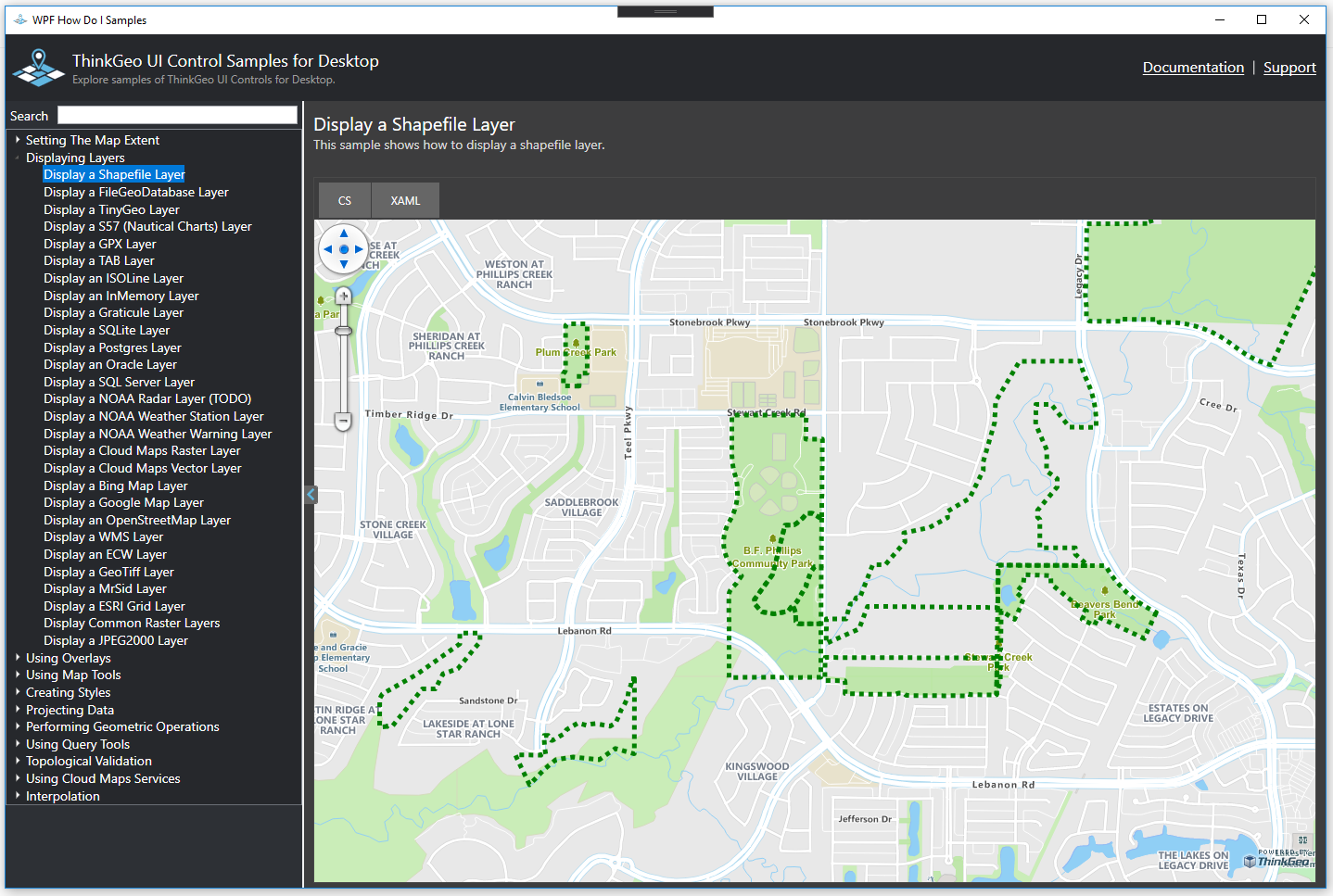Select Display a FileGeoDatabase Layer

[136, 192]
